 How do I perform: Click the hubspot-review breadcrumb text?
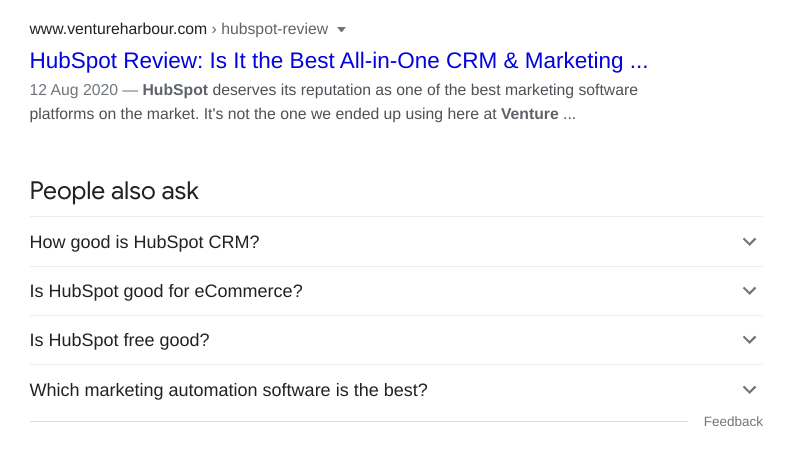pos(274,28)
